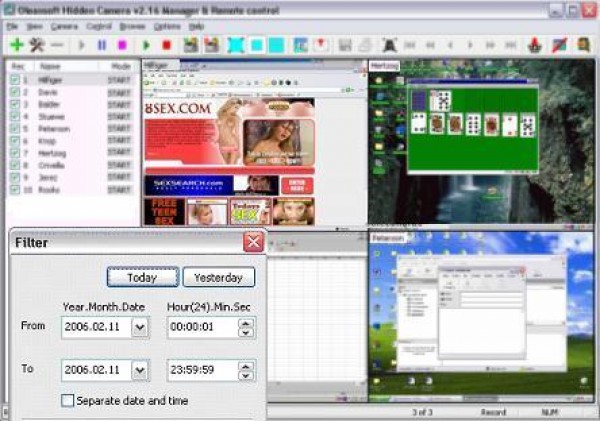Click the green play arrow icon

click(146, 45)
